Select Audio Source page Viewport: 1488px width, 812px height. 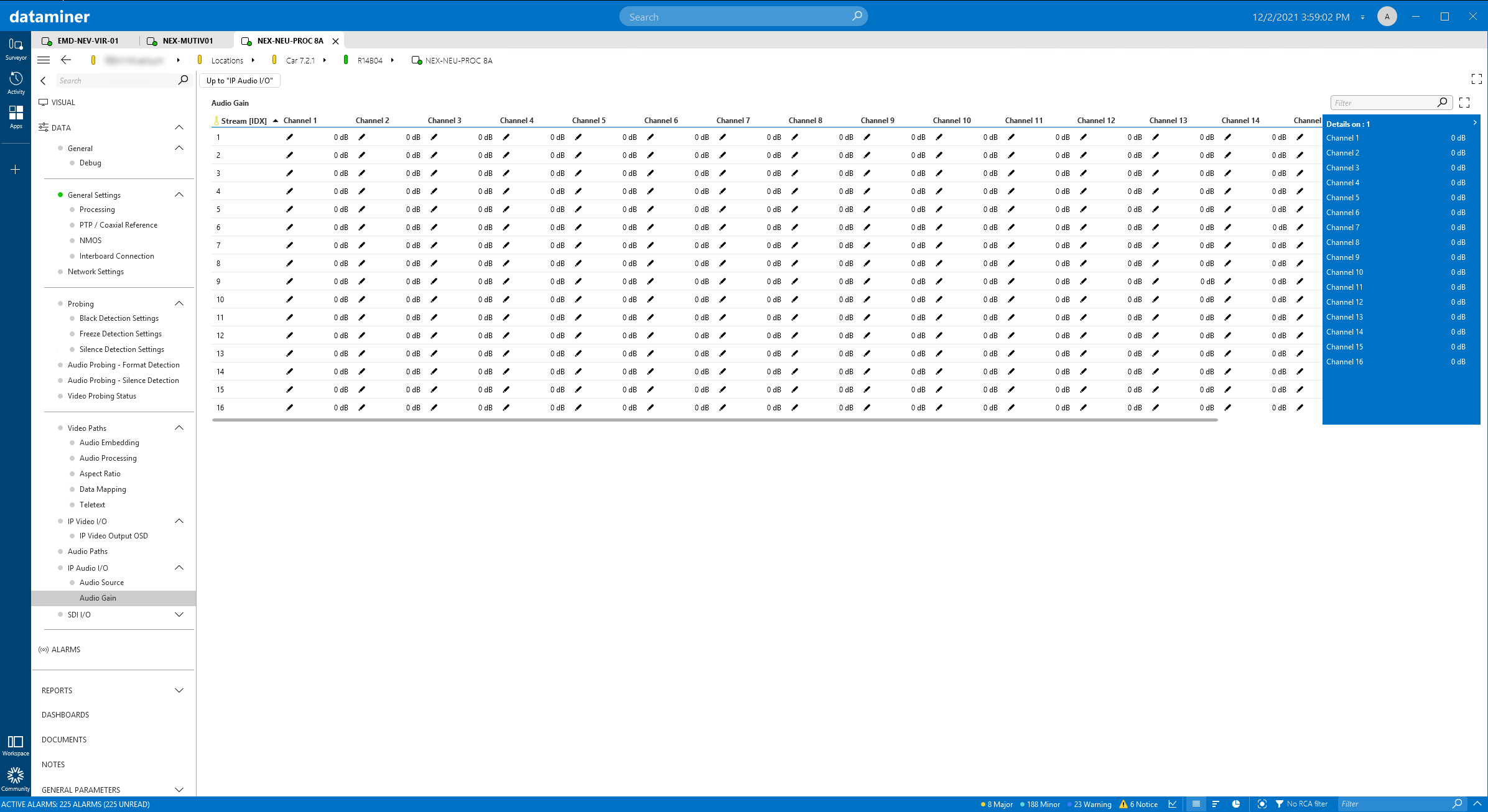[x=101, y=583]
